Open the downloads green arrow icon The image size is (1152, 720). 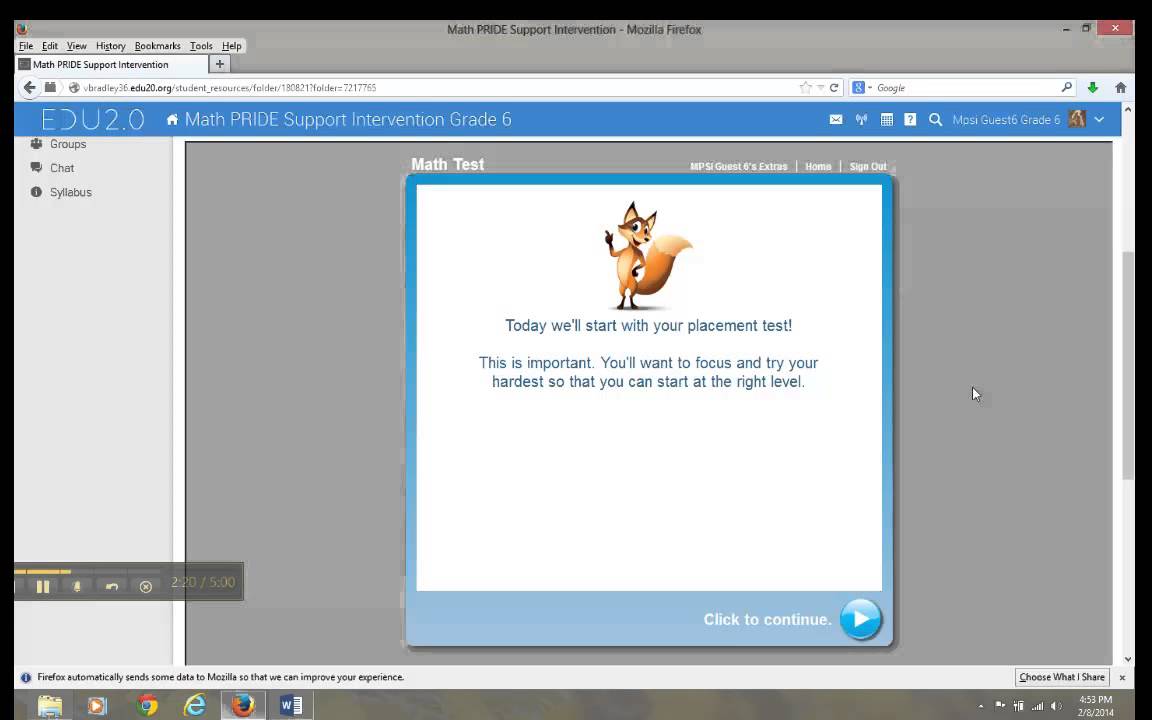pyautogui.click(x=1092, y=87)
